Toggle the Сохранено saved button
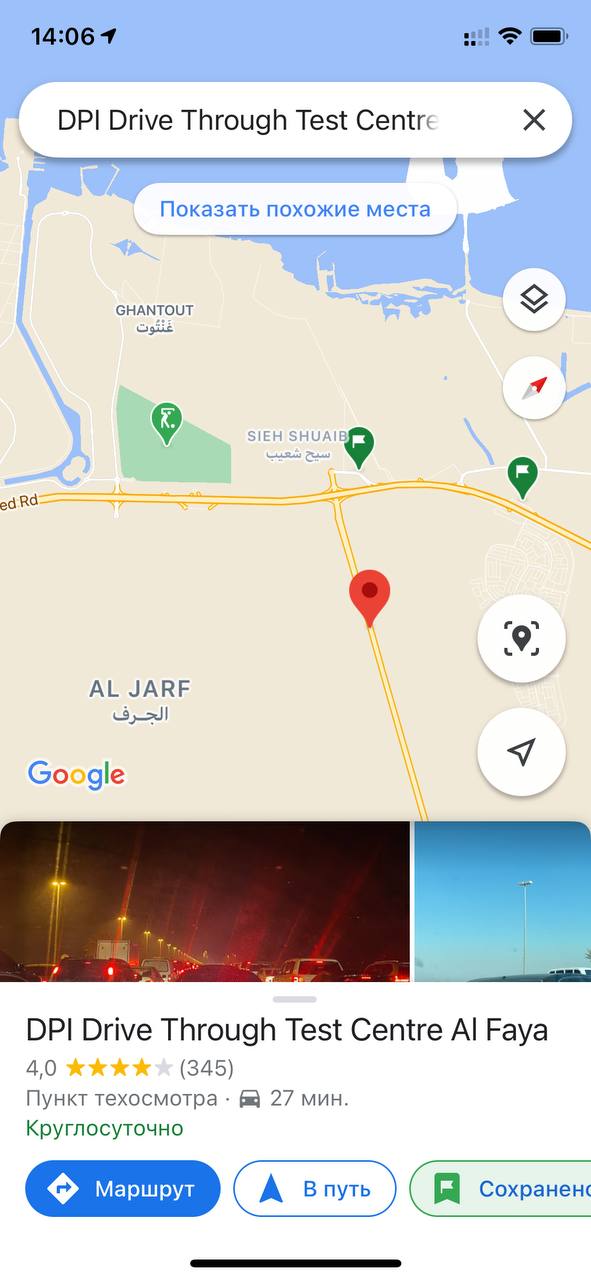 point(500,1189)
